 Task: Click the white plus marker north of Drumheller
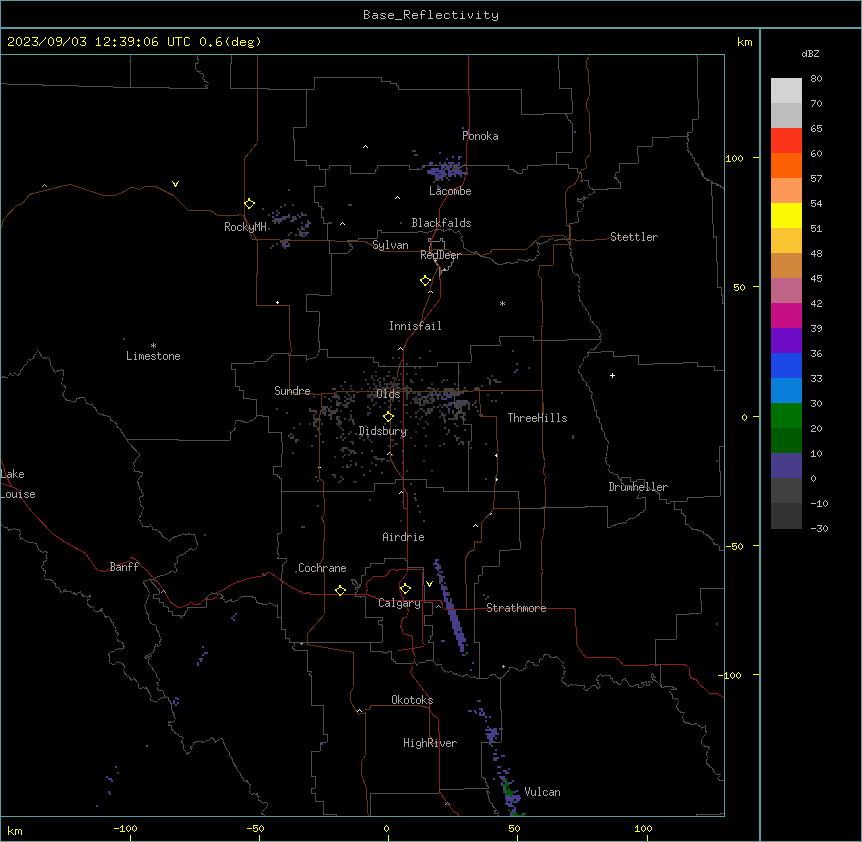(612, 375)
